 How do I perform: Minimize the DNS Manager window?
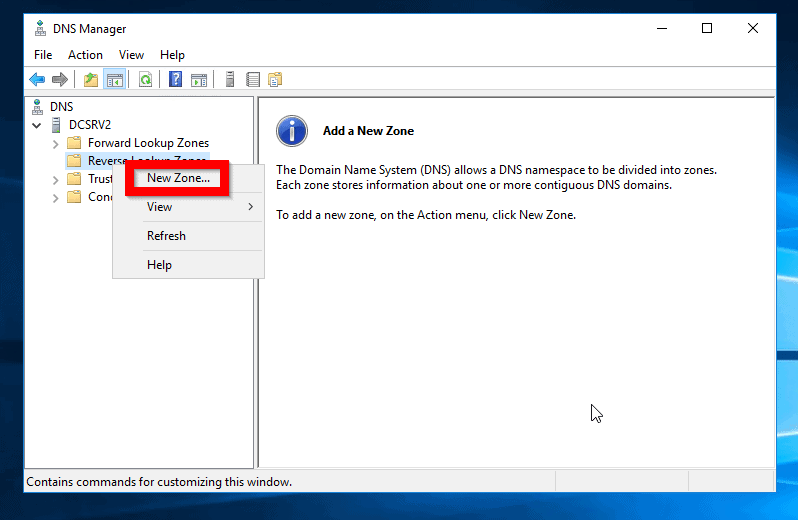click(662, 28)
